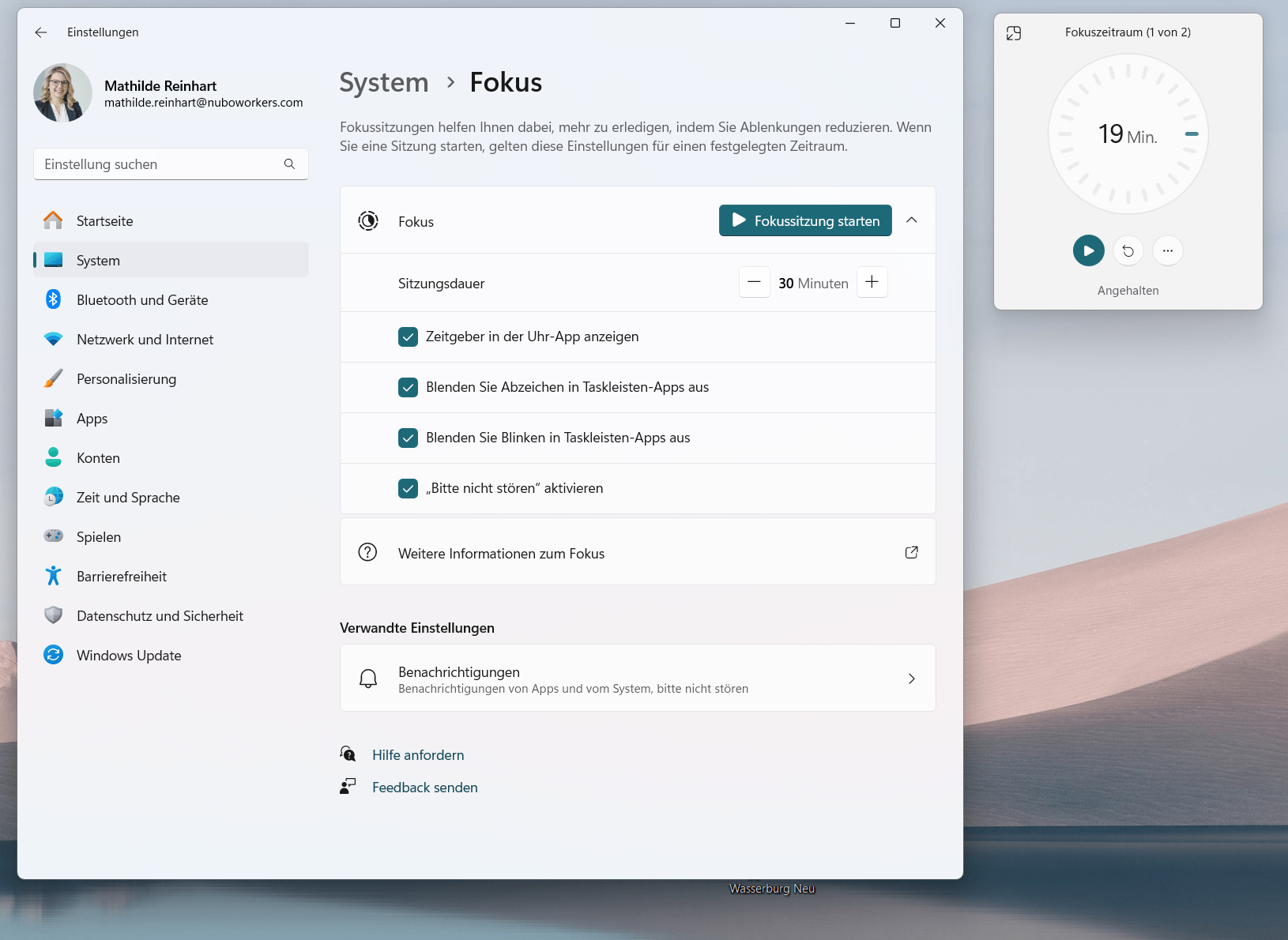Select System in the sidebar

98,260
